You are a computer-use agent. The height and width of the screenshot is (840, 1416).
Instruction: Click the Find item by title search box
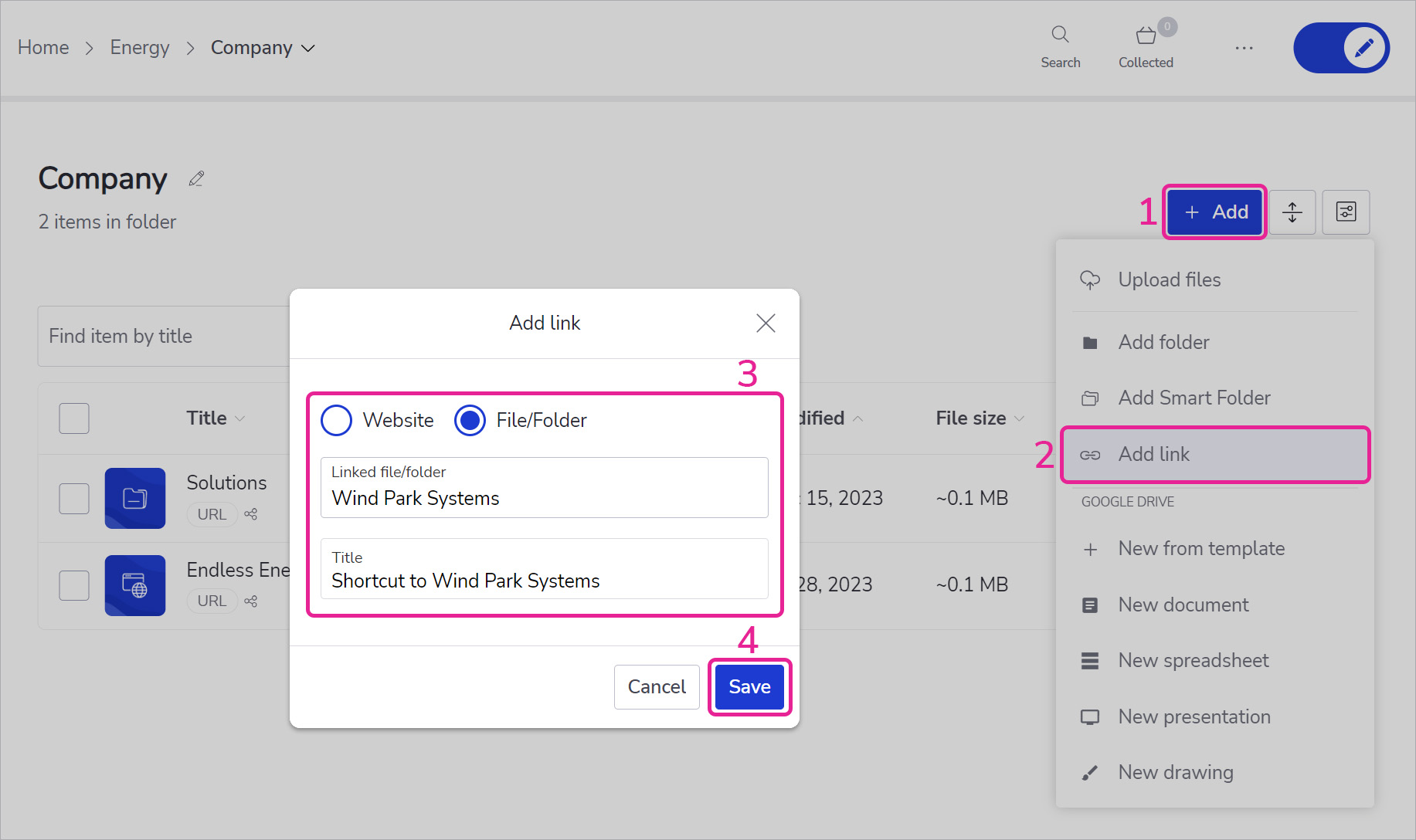[164, 337]
